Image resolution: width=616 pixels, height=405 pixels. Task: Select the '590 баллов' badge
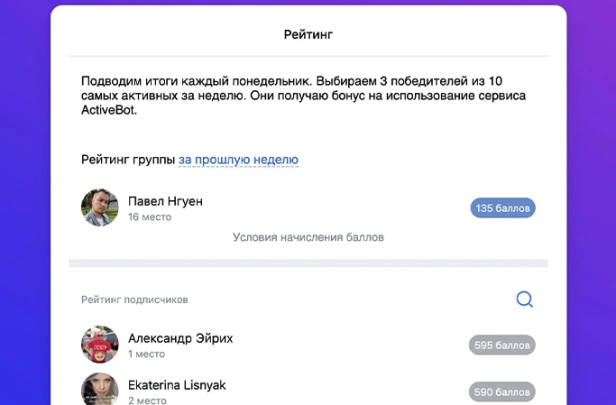[x=502, y=392]
